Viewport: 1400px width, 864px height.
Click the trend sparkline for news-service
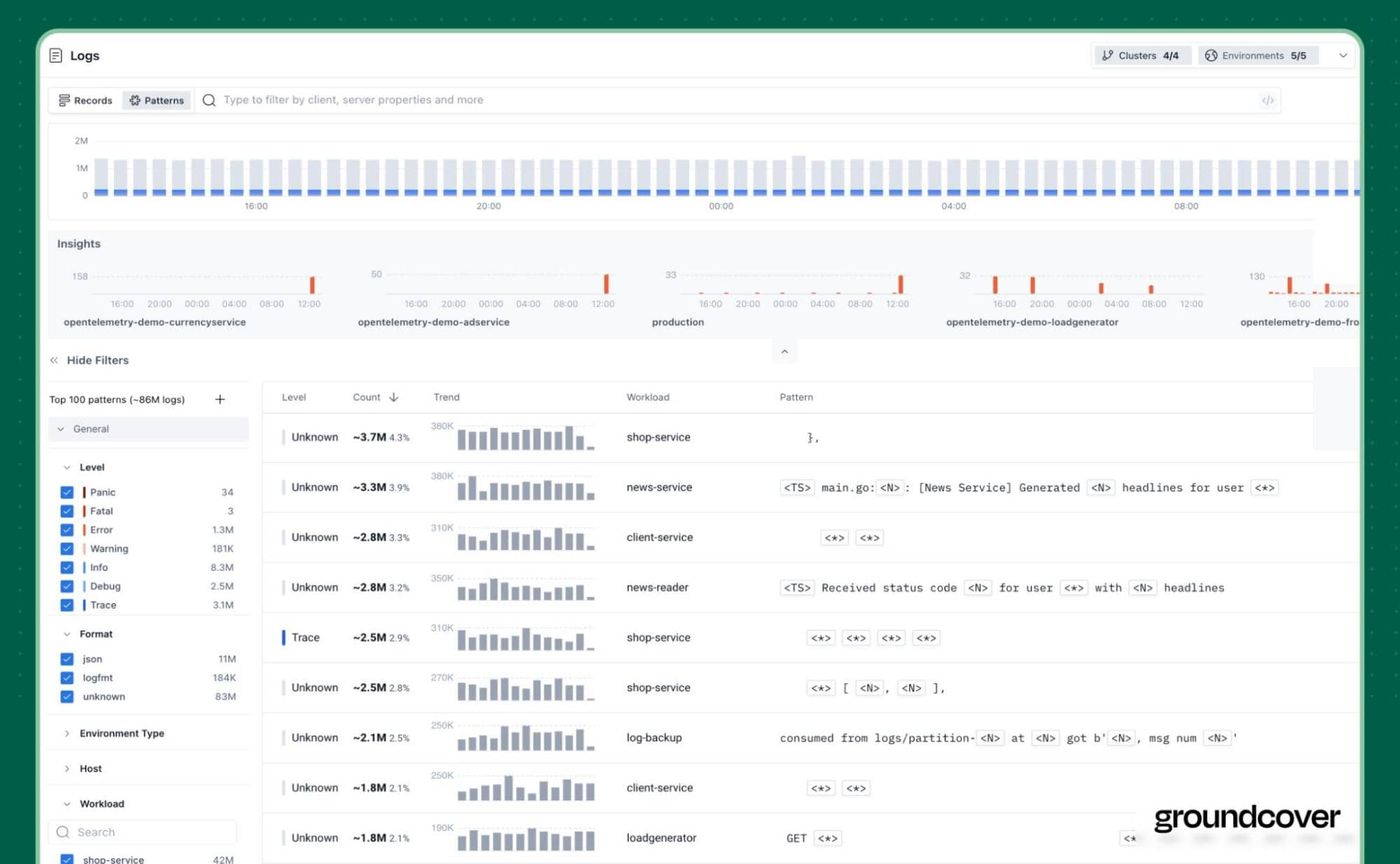coord(526,488)
